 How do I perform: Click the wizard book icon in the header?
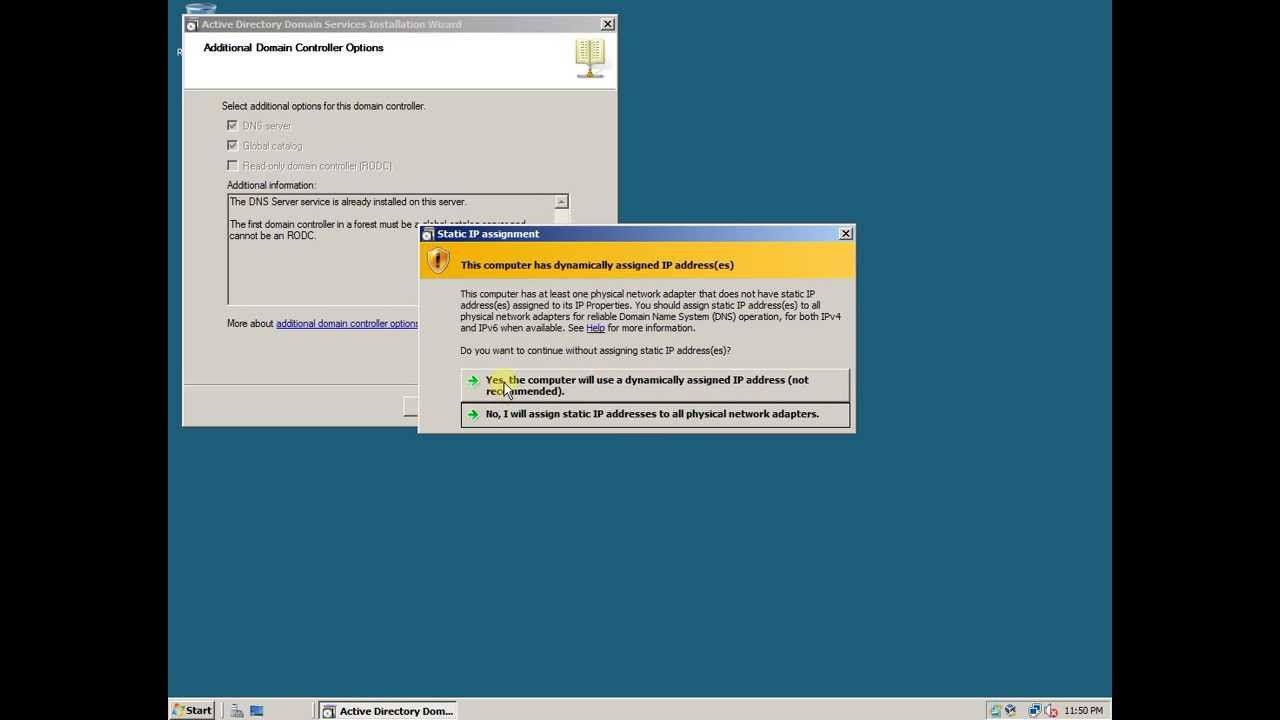coord(590,58)
